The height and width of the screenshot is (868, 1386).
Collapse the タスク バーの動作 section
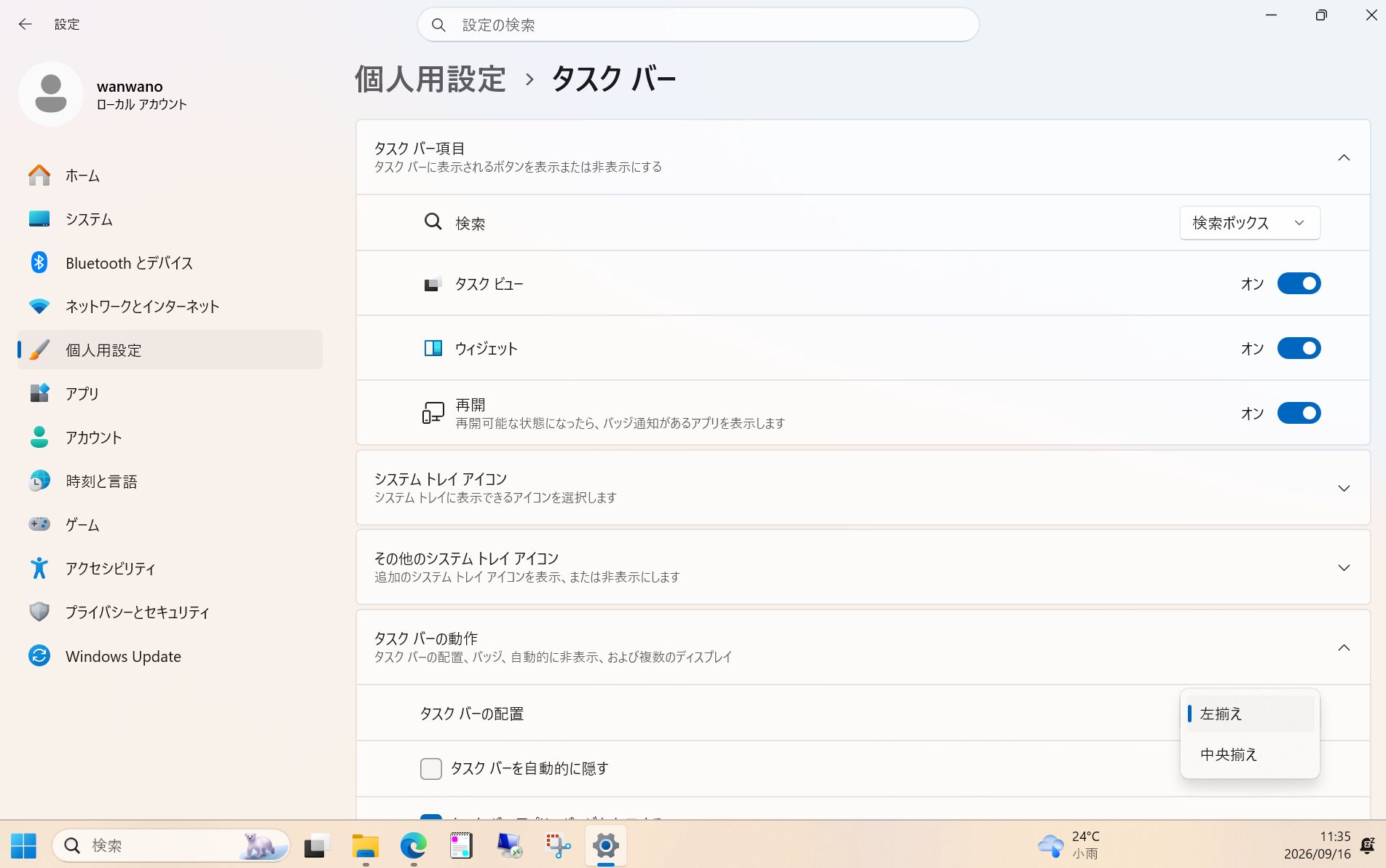pyautogui.click(x=1344, y=647)
